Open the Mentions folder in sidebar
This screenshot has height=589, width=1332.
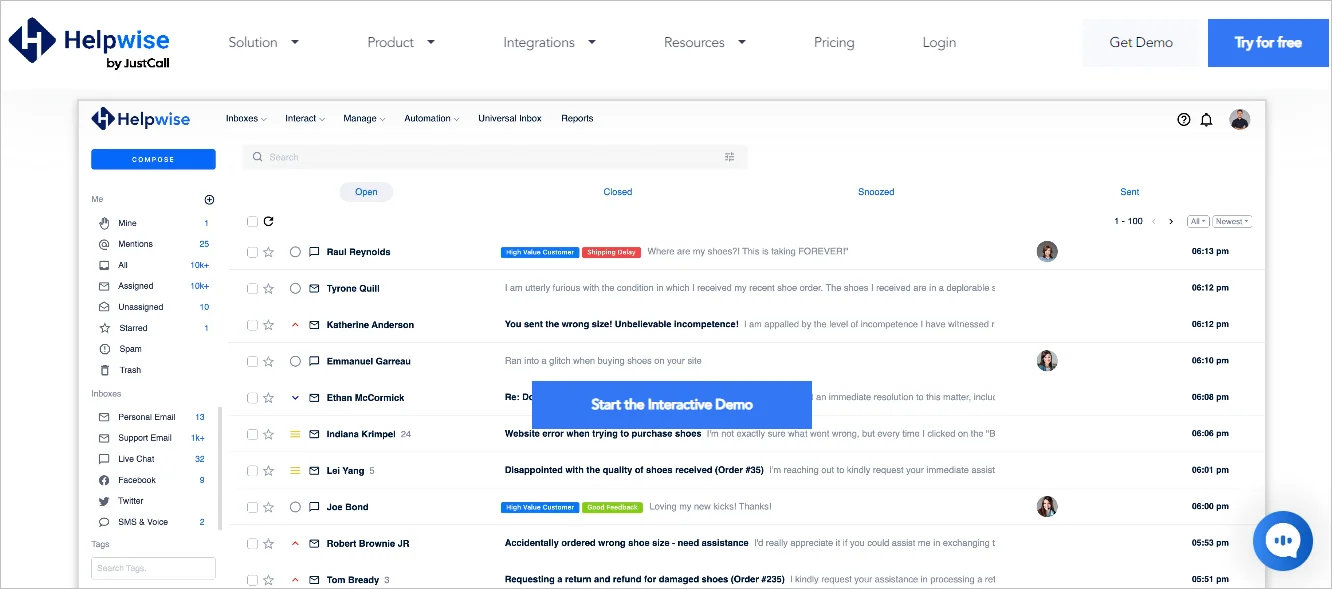[x=135, y=244]
